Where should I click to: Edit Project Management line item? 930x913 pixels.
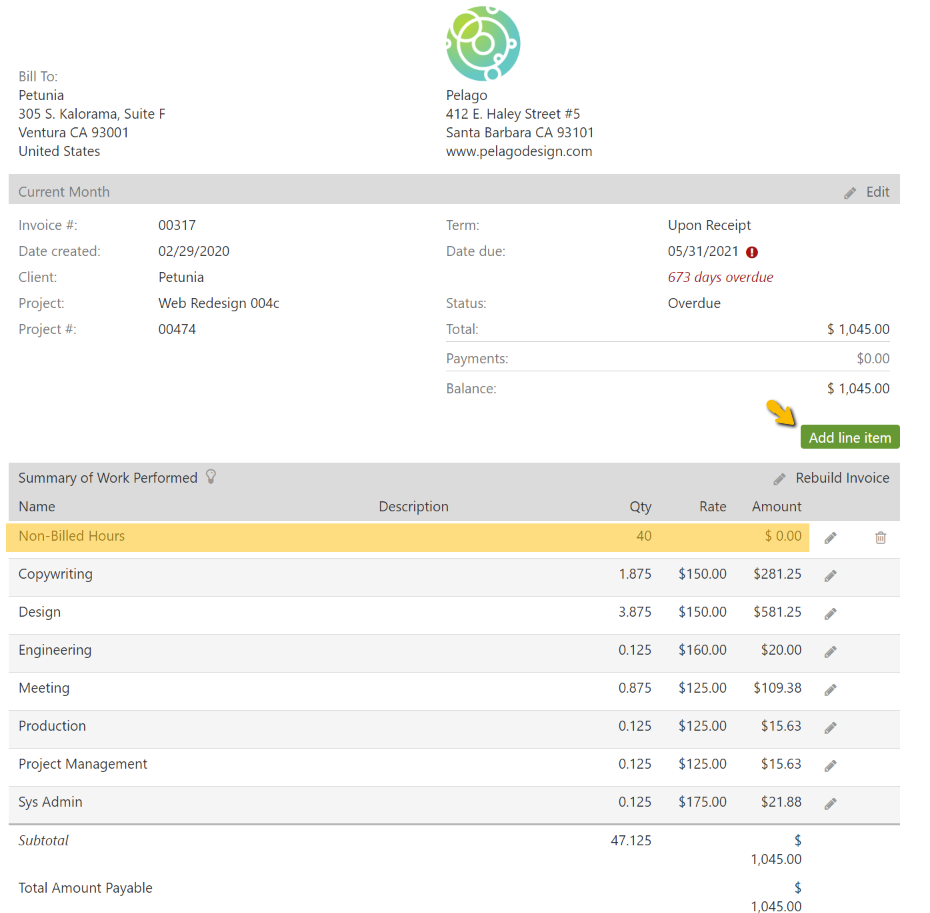tap(830, 766)
